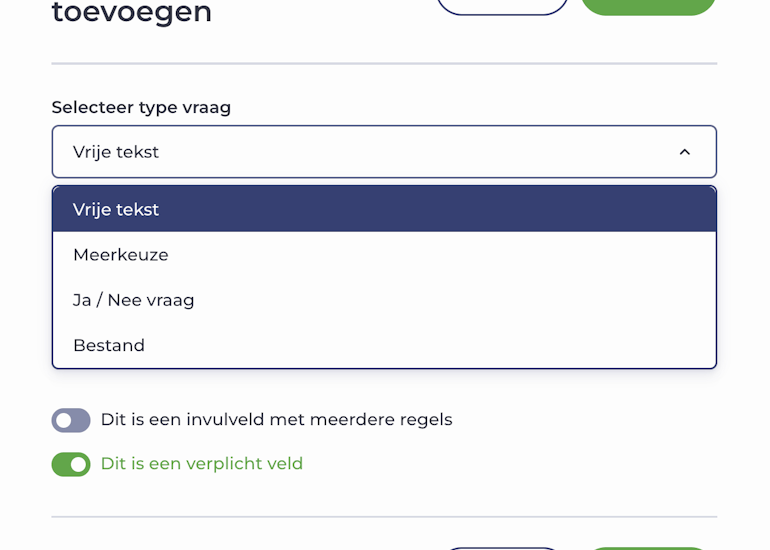Collapse the type list with the chevron arrow
This screenshot has height=550, width=770.
(685, 152)
